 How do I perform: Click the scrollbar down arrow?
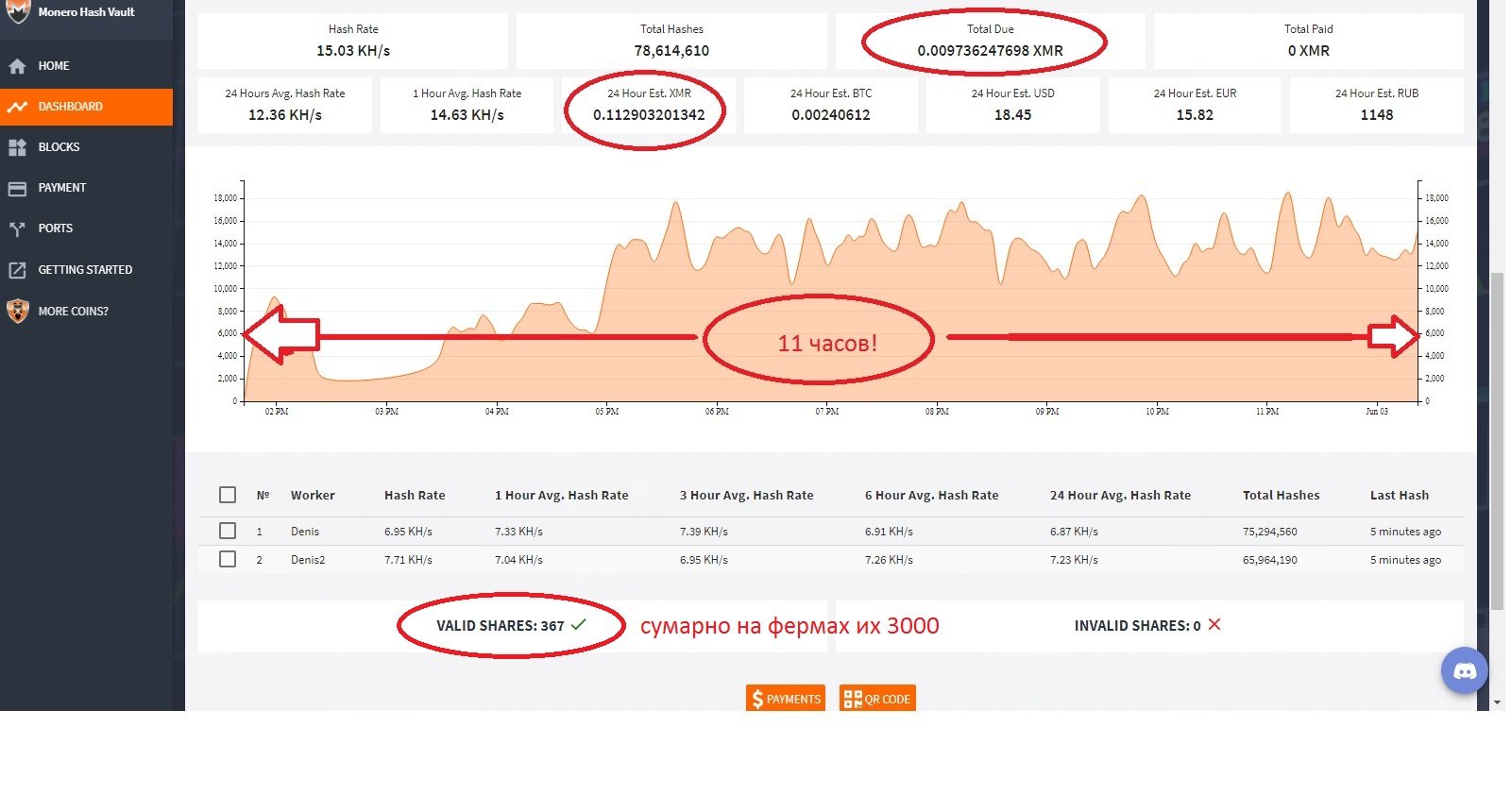[x=1497, y=702]
